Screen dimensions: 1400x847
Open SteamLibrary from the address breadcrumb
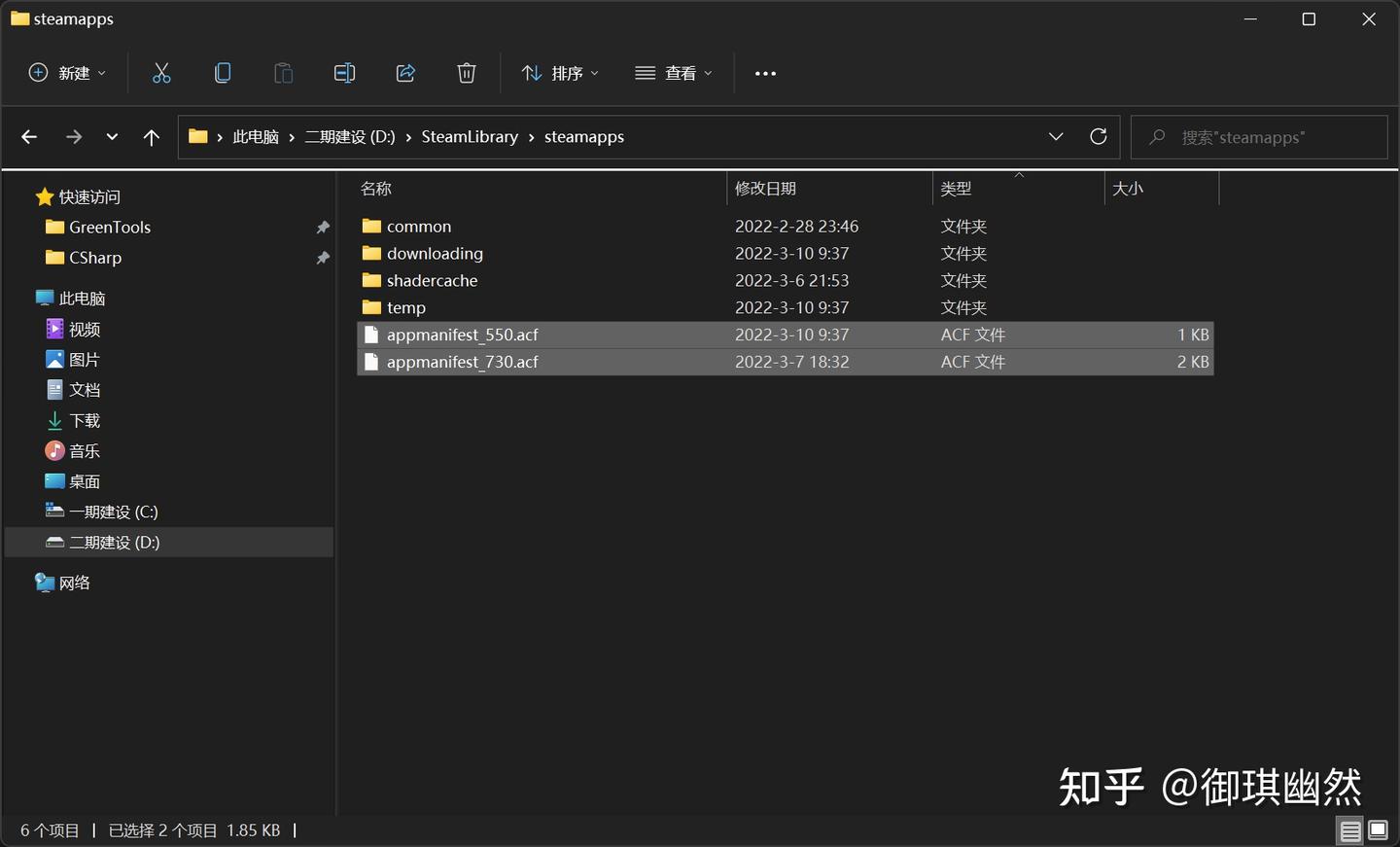470,136
